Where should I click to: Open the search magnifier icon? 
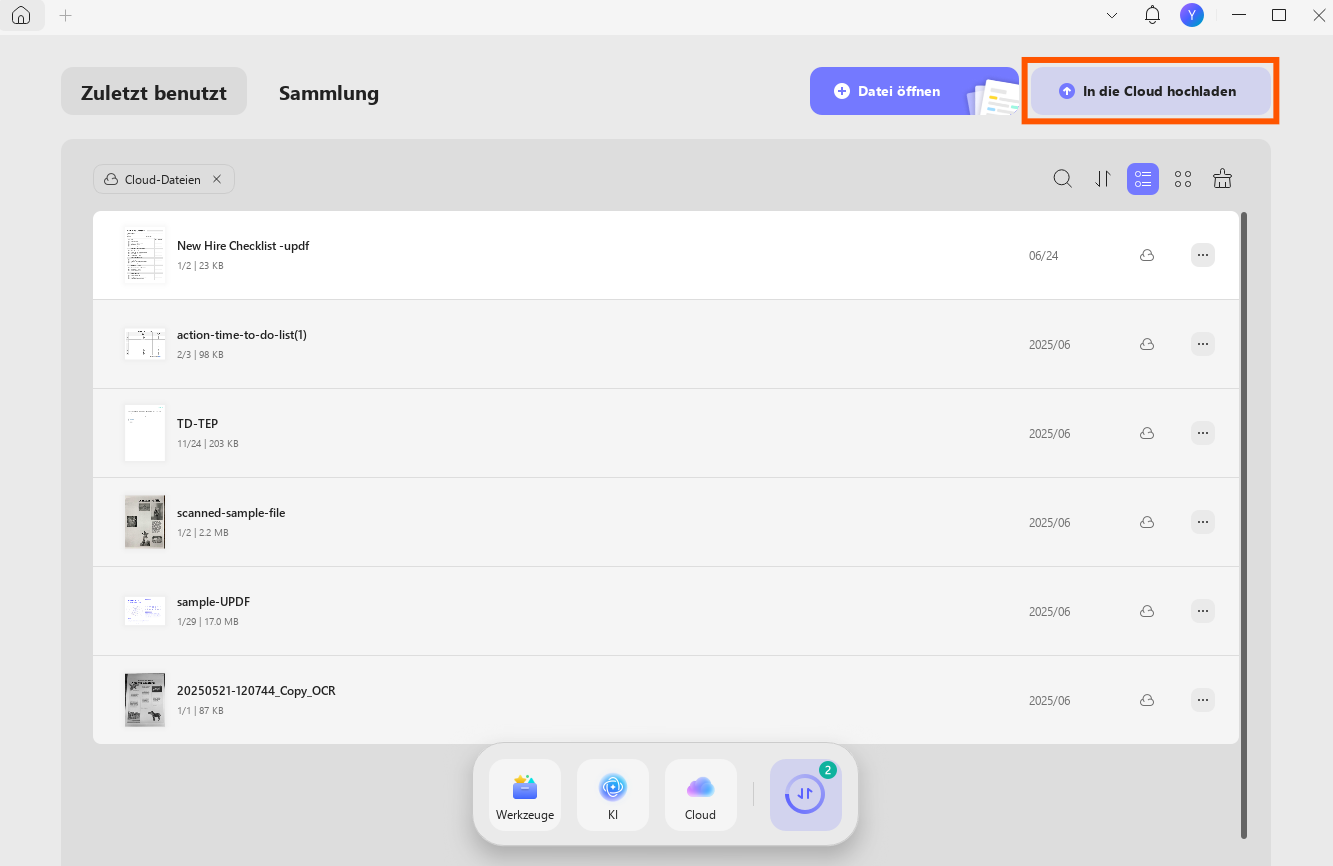1063,179
